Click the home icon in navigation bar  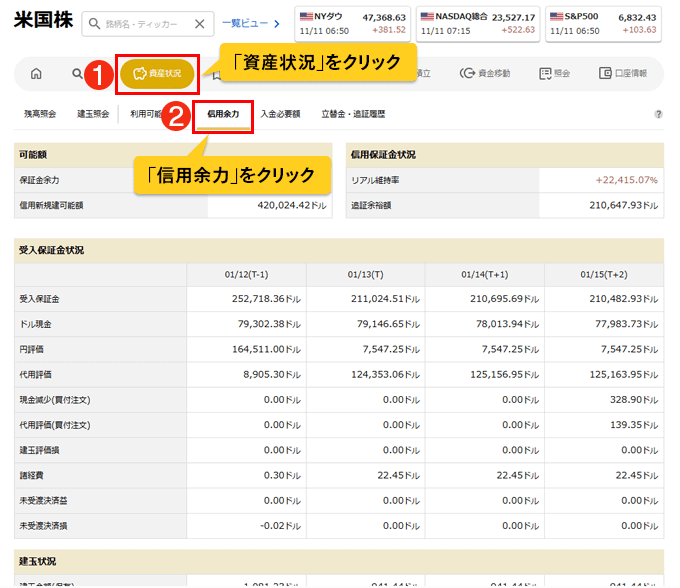pos(37,74)
